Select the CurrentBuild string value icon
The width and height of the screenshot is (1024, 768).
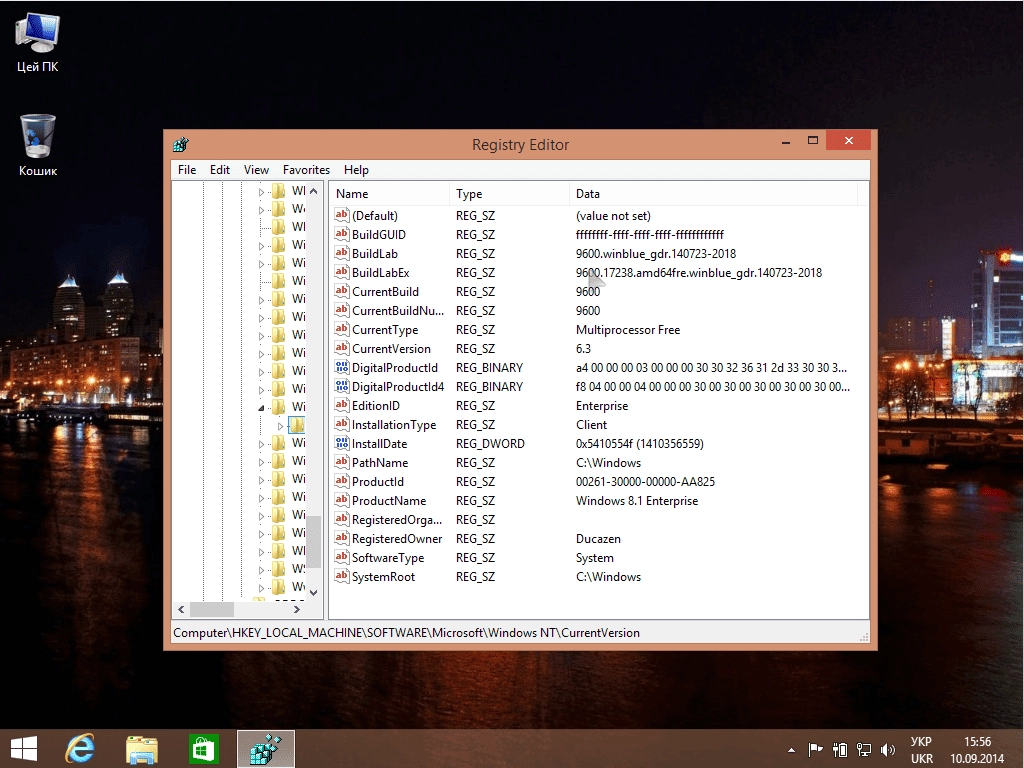342,291
